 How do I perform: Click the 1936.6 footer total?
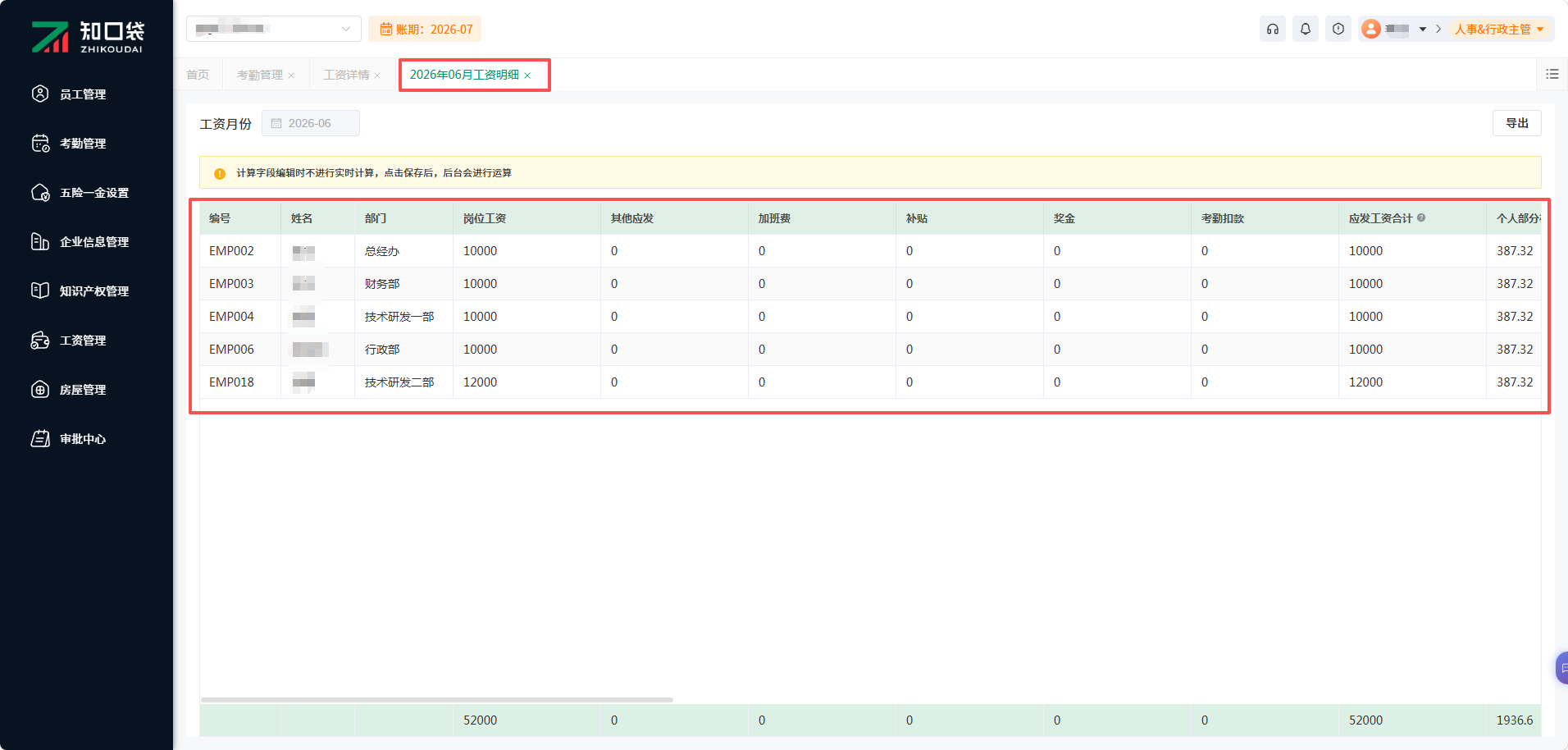click(1515, 720)
